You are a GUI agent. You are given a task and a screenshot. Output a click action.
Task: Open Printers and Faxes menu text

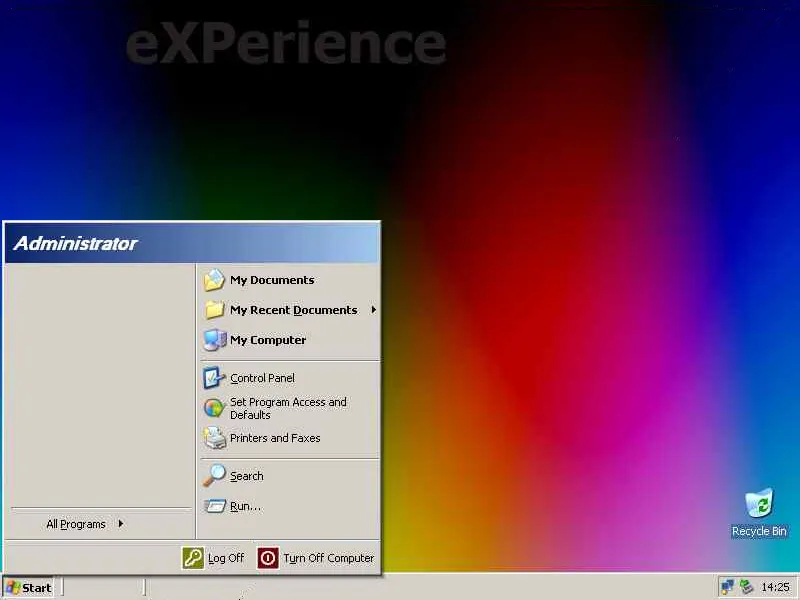pyautogui.click(x=275, y=438)
